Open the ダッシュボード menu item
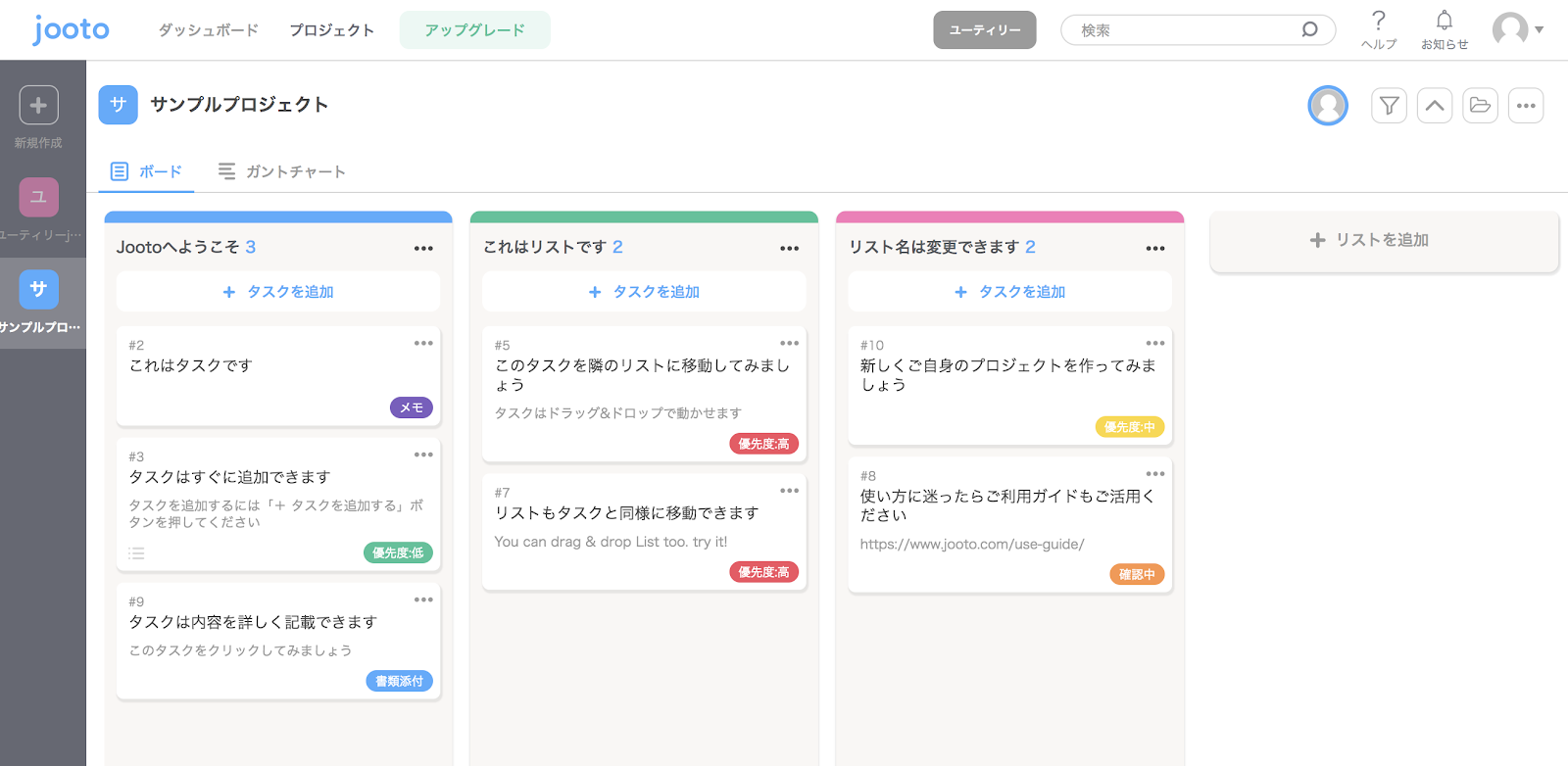1568x766 pixels. 209,30
